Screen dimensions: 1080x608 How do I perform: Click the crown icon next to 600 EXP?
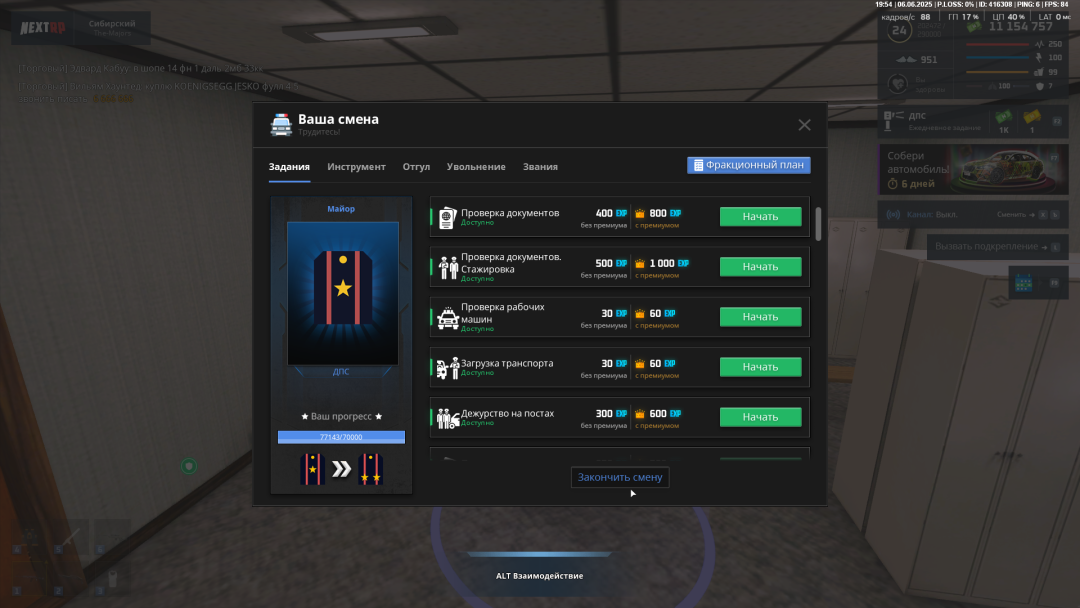640,414
